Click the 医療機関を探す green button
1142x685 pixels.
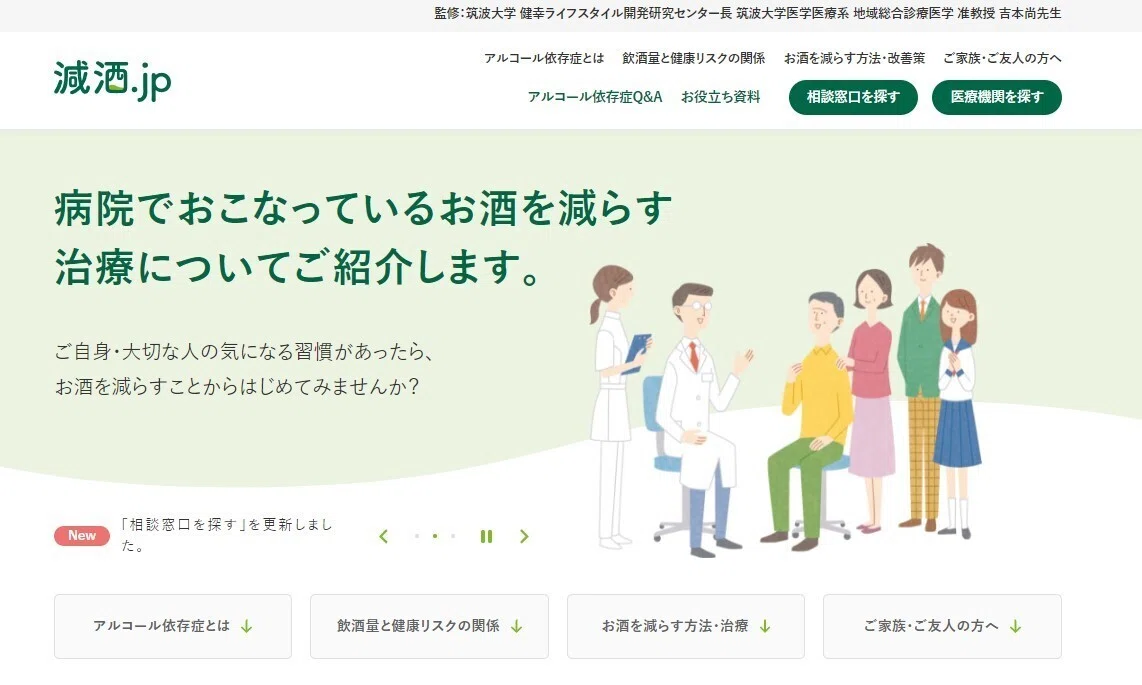pos(996,97)
